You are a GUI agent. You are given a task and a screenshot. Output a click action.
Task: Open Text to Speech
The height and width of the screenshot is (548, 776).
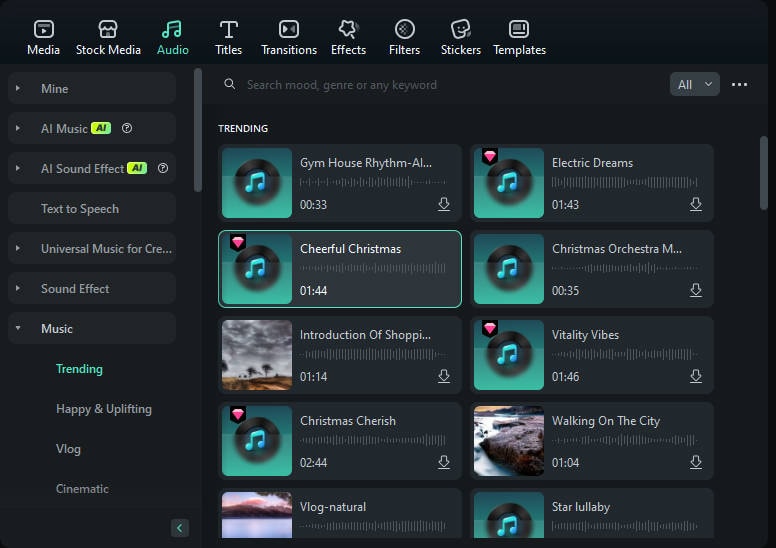pos(92,209)
